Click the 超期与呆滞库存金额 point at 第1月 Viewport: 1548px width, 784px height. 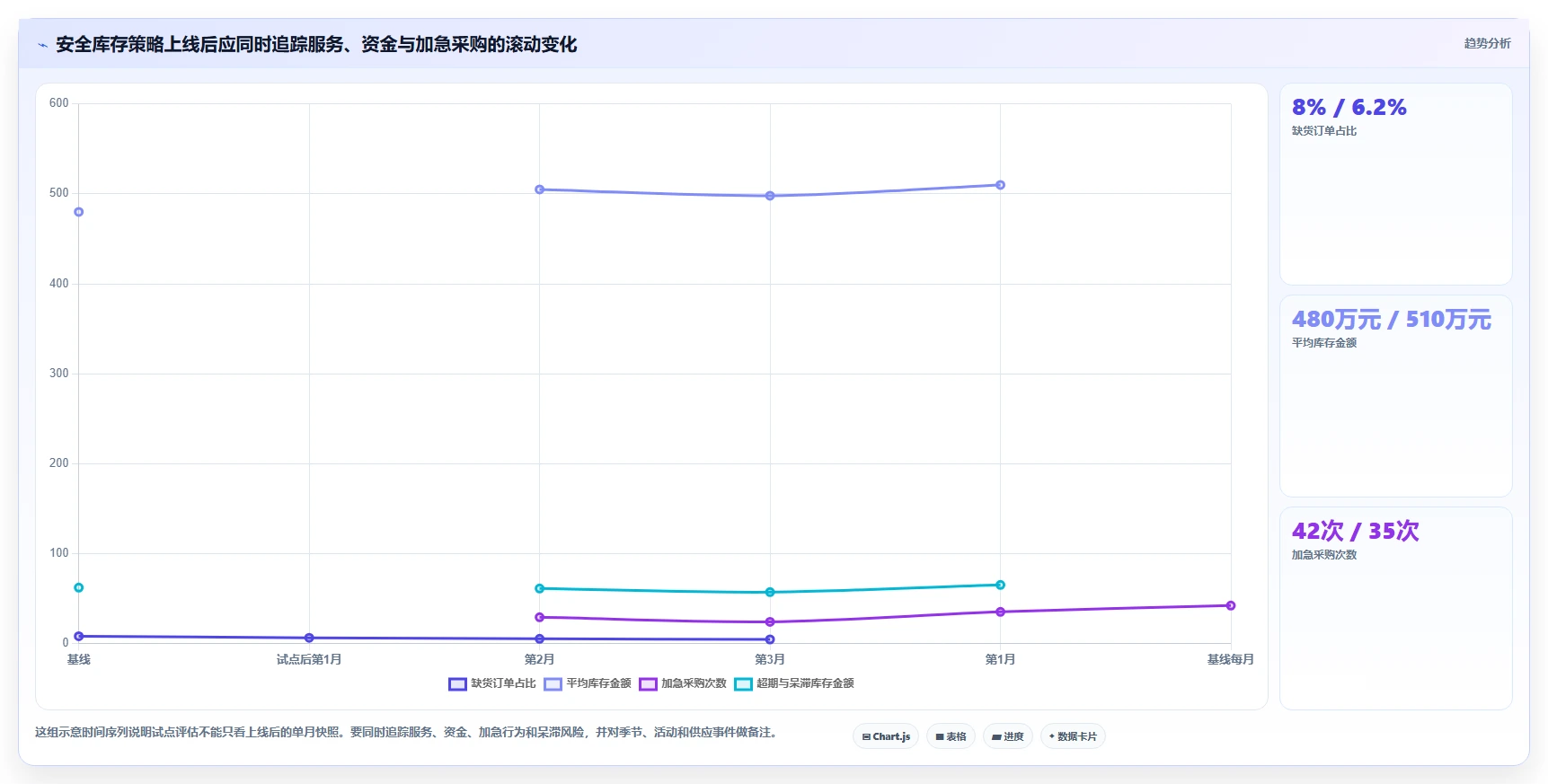coord(1000,585)
